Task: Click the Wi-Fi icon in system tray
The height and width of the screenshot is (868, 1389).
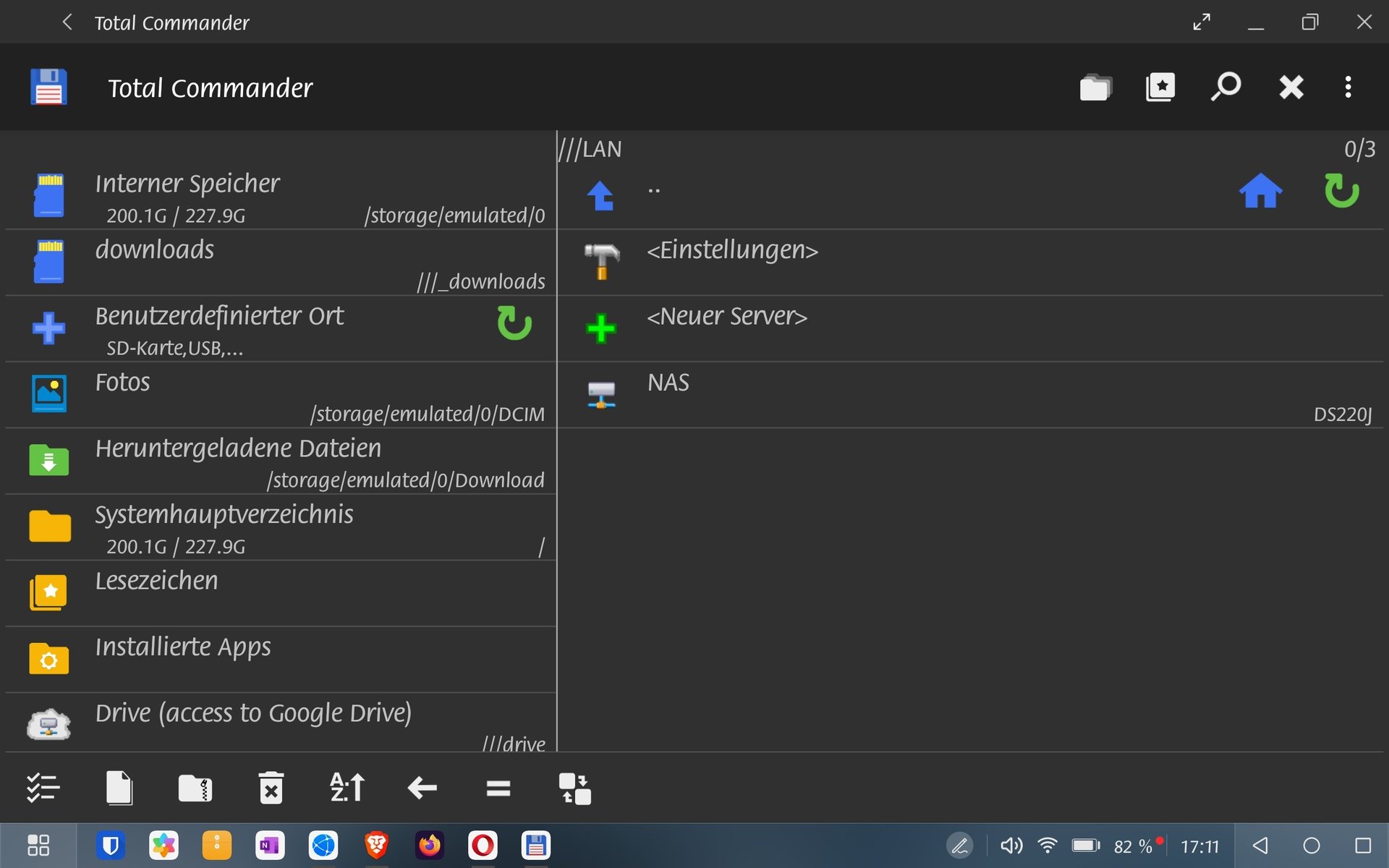Action: click(x=1047, y=845)
